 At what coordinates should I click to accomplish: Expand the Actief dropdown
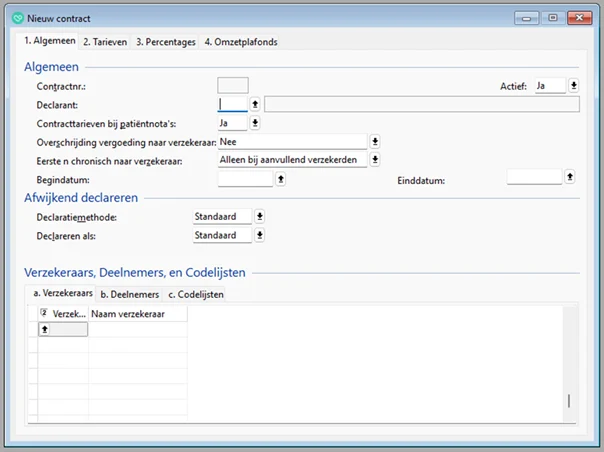575,86
